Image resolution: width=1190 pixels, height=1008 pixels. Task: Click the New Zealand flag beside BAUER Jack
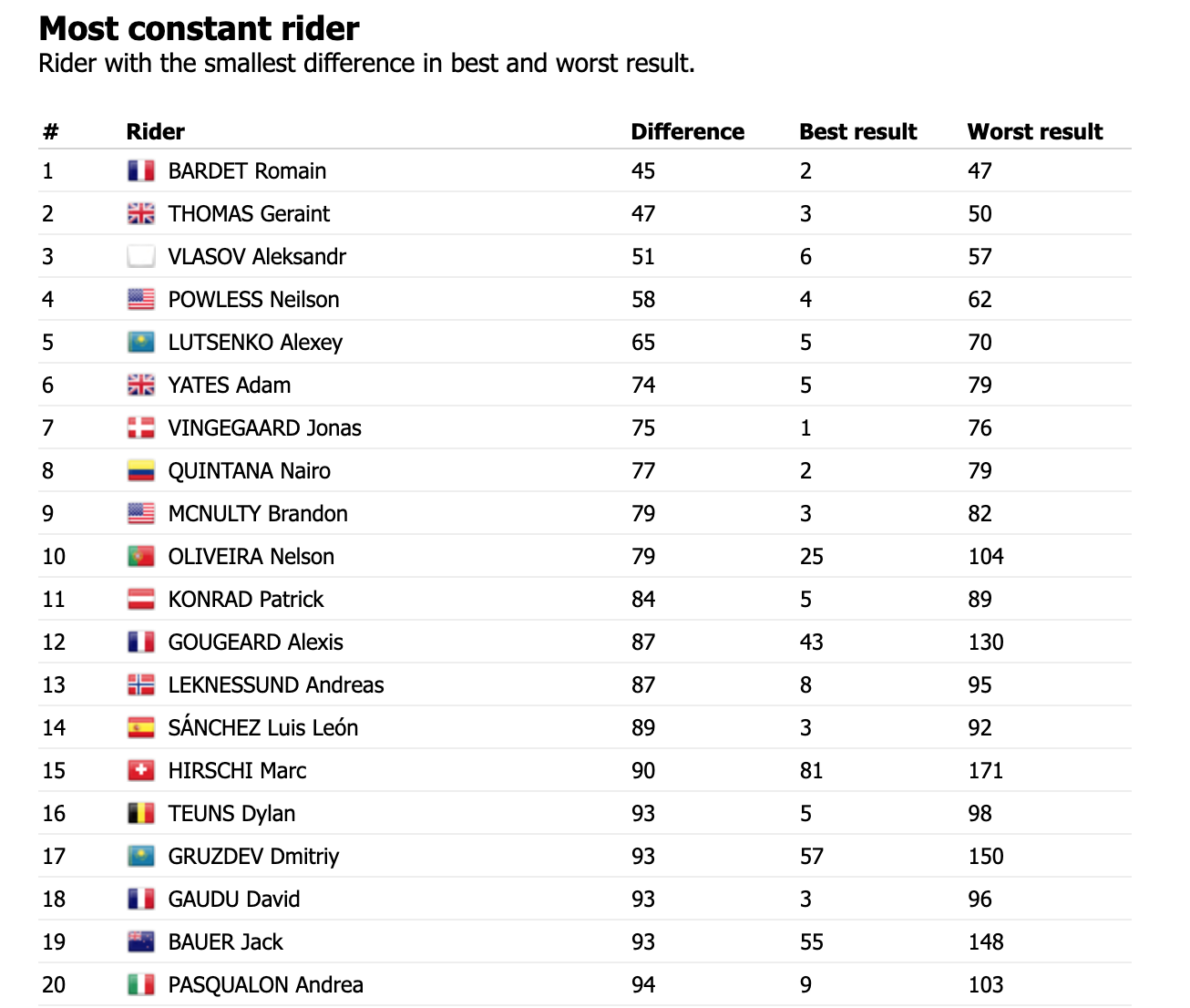(140, 941)
